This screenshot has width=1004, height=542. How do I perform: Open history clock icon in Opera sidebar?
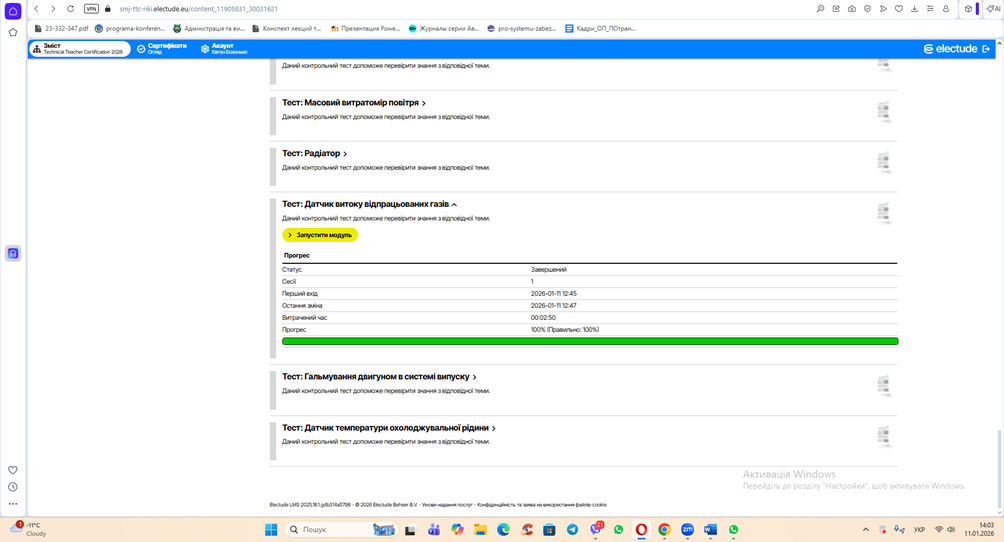pyautogui.click(x=13, y=487)
